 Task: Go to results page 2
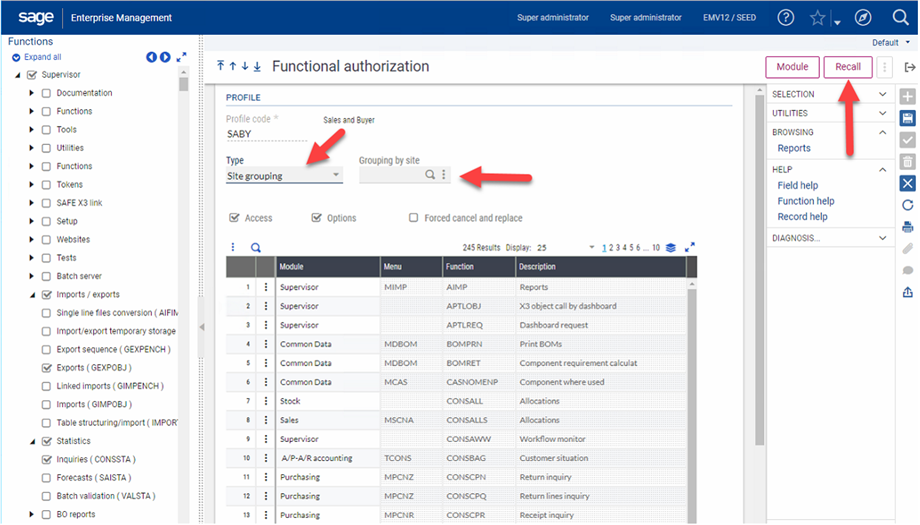(x=611, y=247)
